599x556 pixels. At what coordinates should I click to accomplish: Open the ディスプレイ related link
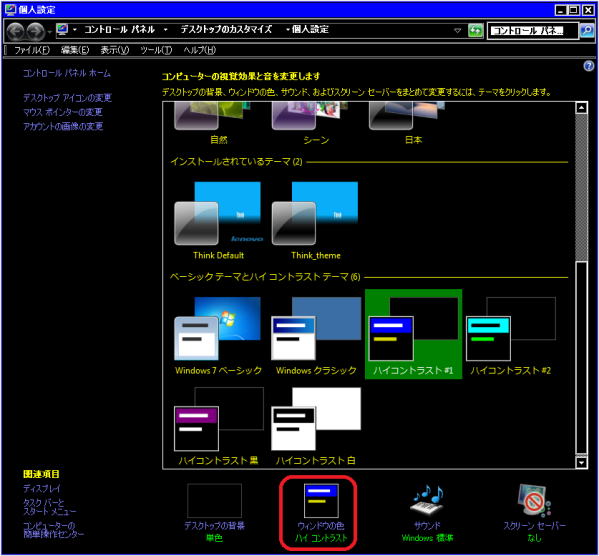coord(42,488)
